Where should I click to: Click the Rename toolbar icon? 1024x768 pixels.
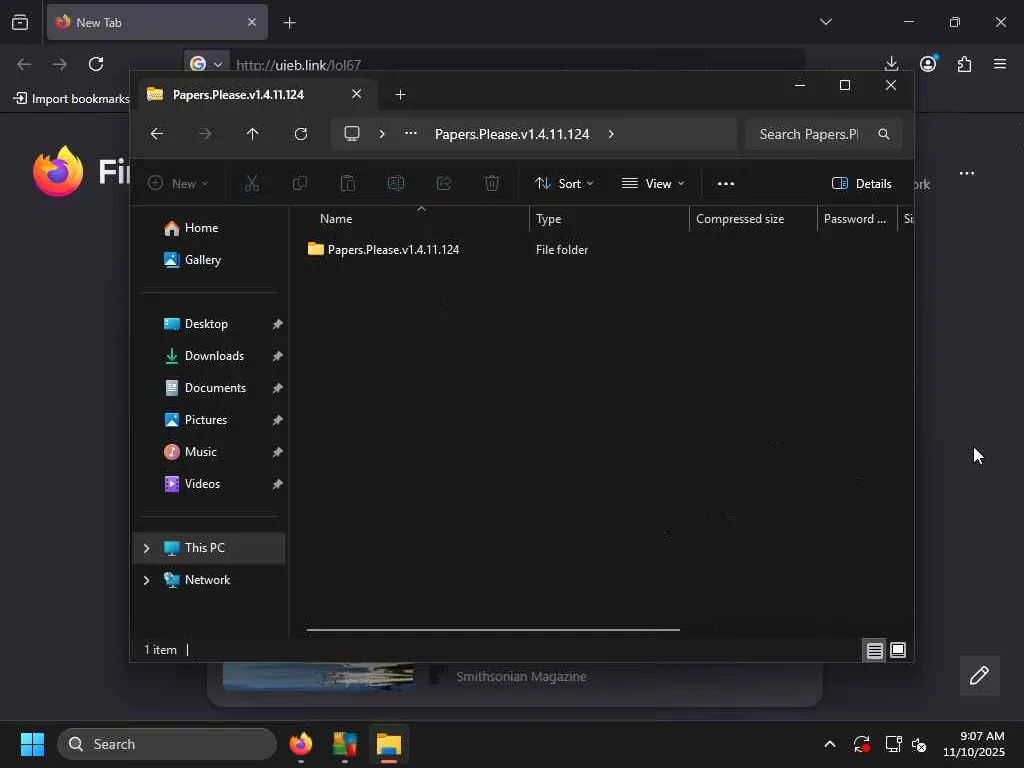click(x=396, y=184)
